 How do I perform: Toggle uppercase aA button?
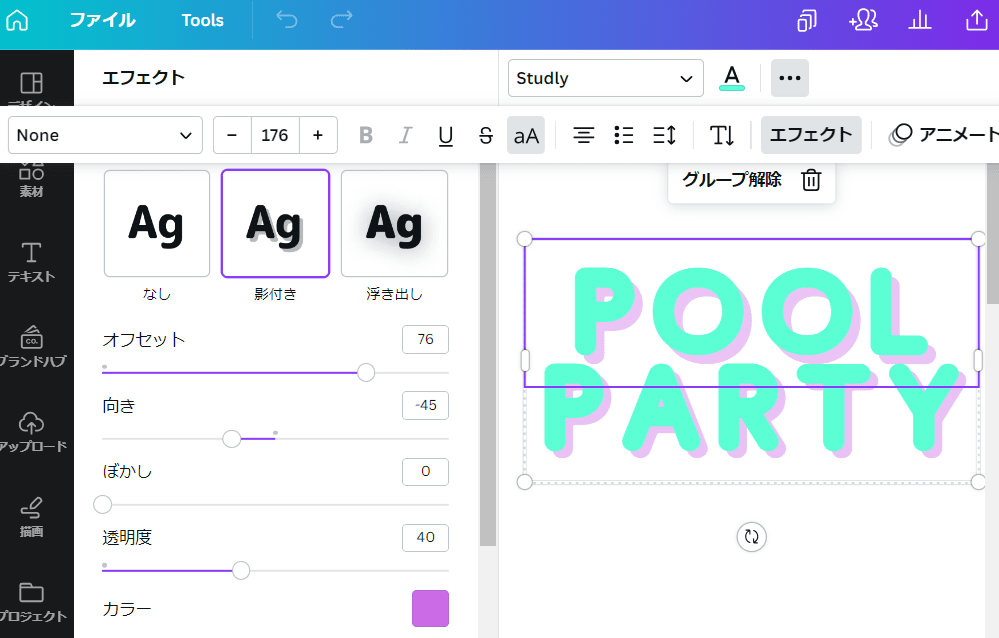[526, 135]
